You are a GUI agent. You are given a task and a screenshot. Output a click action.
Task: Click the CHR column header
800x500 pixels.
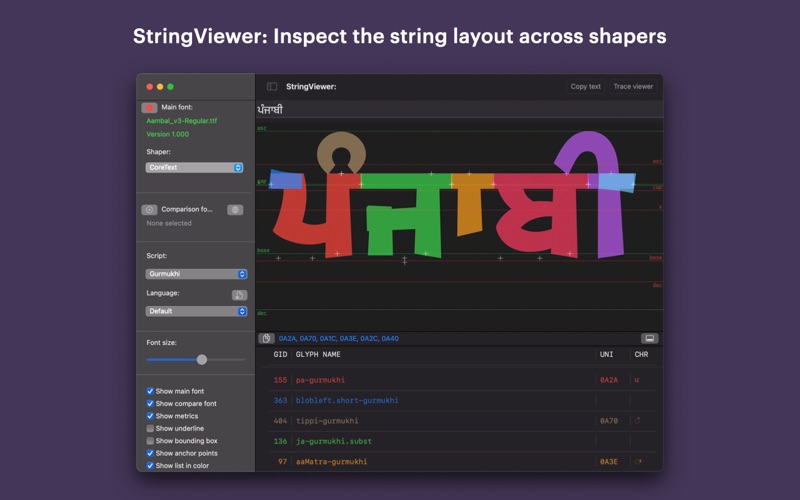pyautogui.click(x=641, y=355)
